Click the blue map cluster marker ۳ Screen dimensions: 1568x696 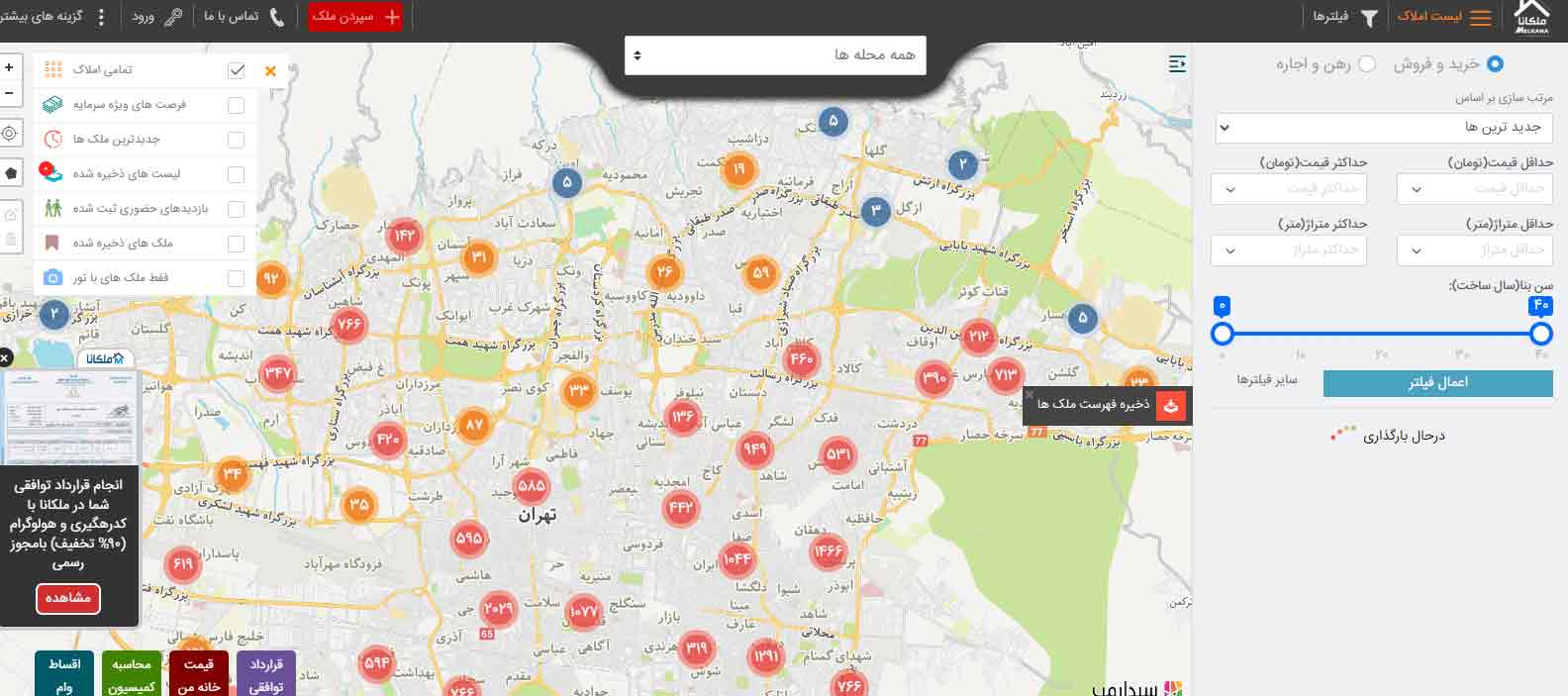point(875,210)
